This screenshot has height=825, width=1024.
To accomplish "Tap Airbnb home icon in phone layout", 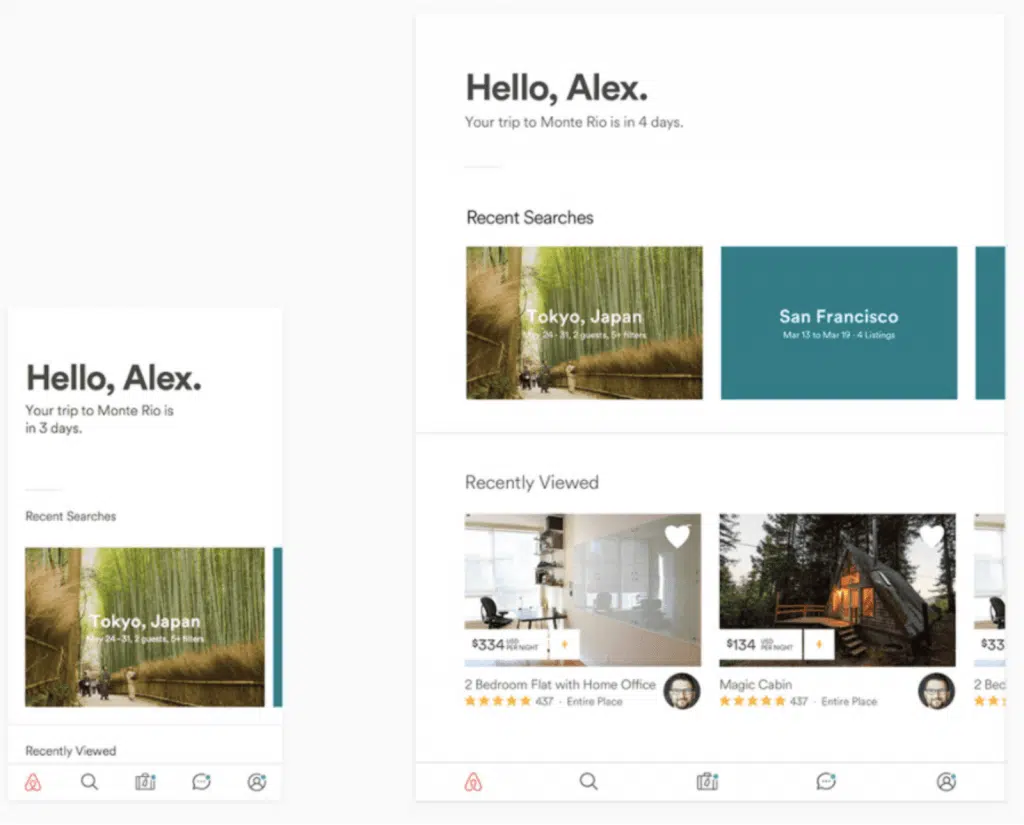I will point(33,782).
